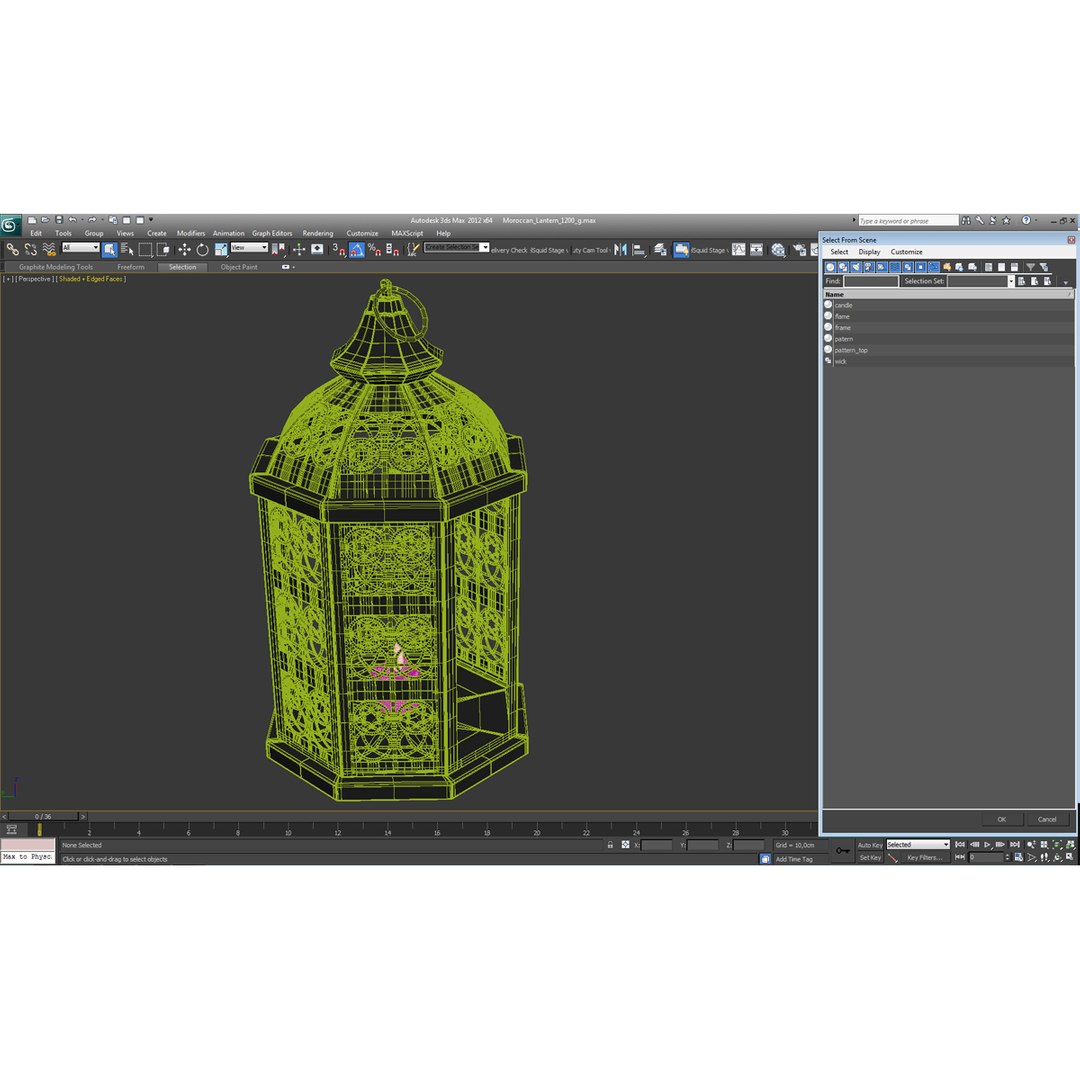The height and width of the screenshot is (1080, 1080).
Task: Open Key Filters dialog
Action: (924, 858)
